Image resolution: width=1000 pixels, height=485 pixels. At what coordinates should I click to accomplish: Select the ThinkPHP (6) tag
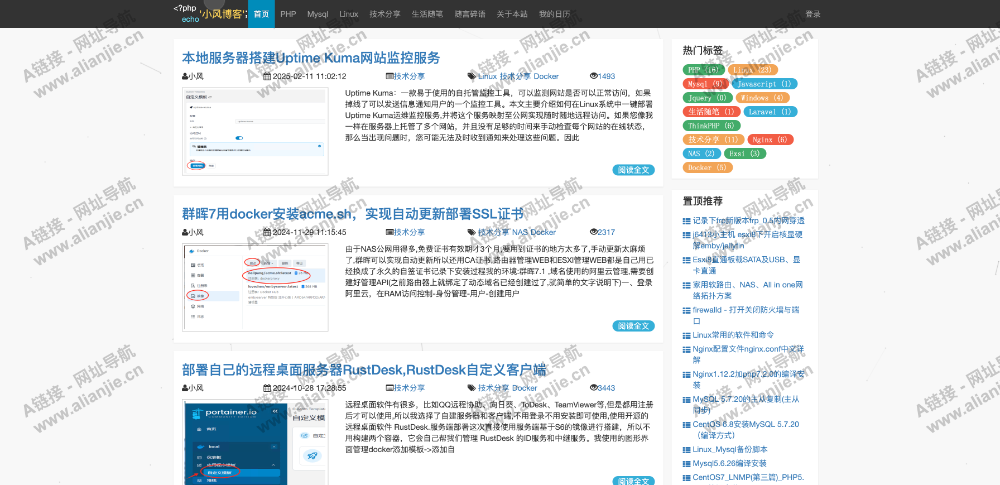711,126
